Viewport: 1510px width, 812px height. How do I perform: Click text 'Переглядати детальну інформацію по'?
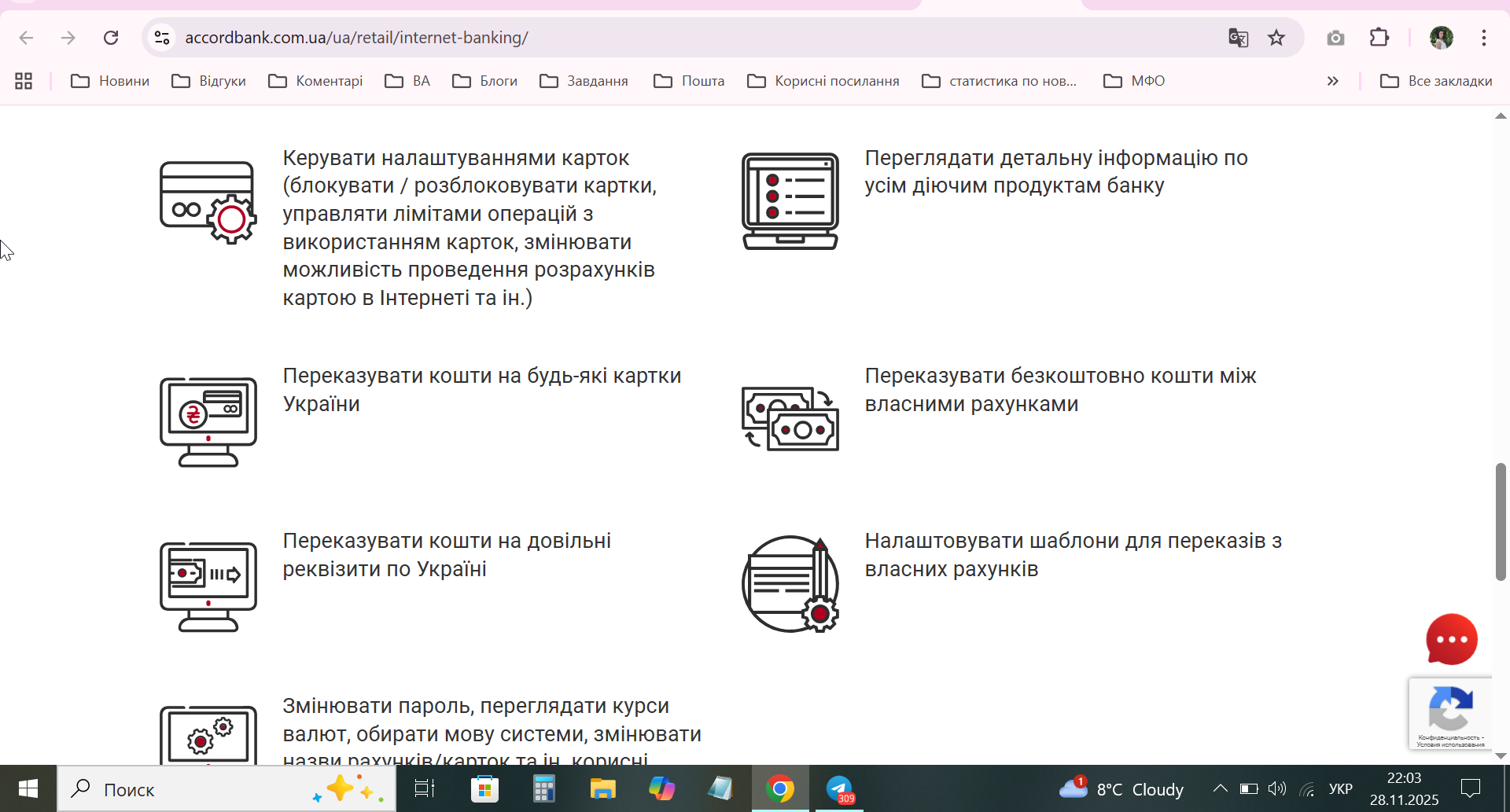coord(1056,158)
